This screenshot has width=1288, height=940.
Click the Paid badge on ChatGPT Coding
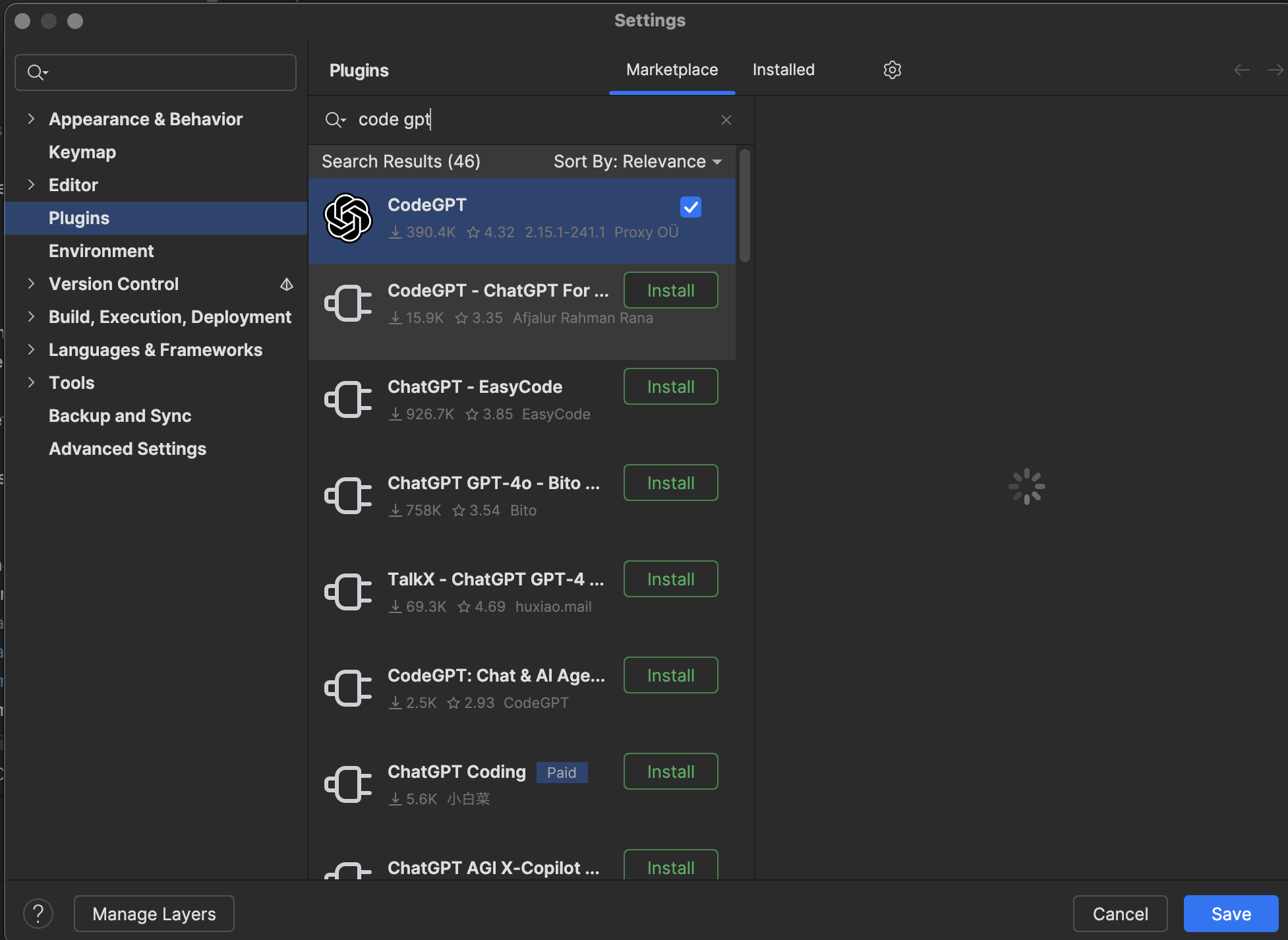[x=562, y=773]
